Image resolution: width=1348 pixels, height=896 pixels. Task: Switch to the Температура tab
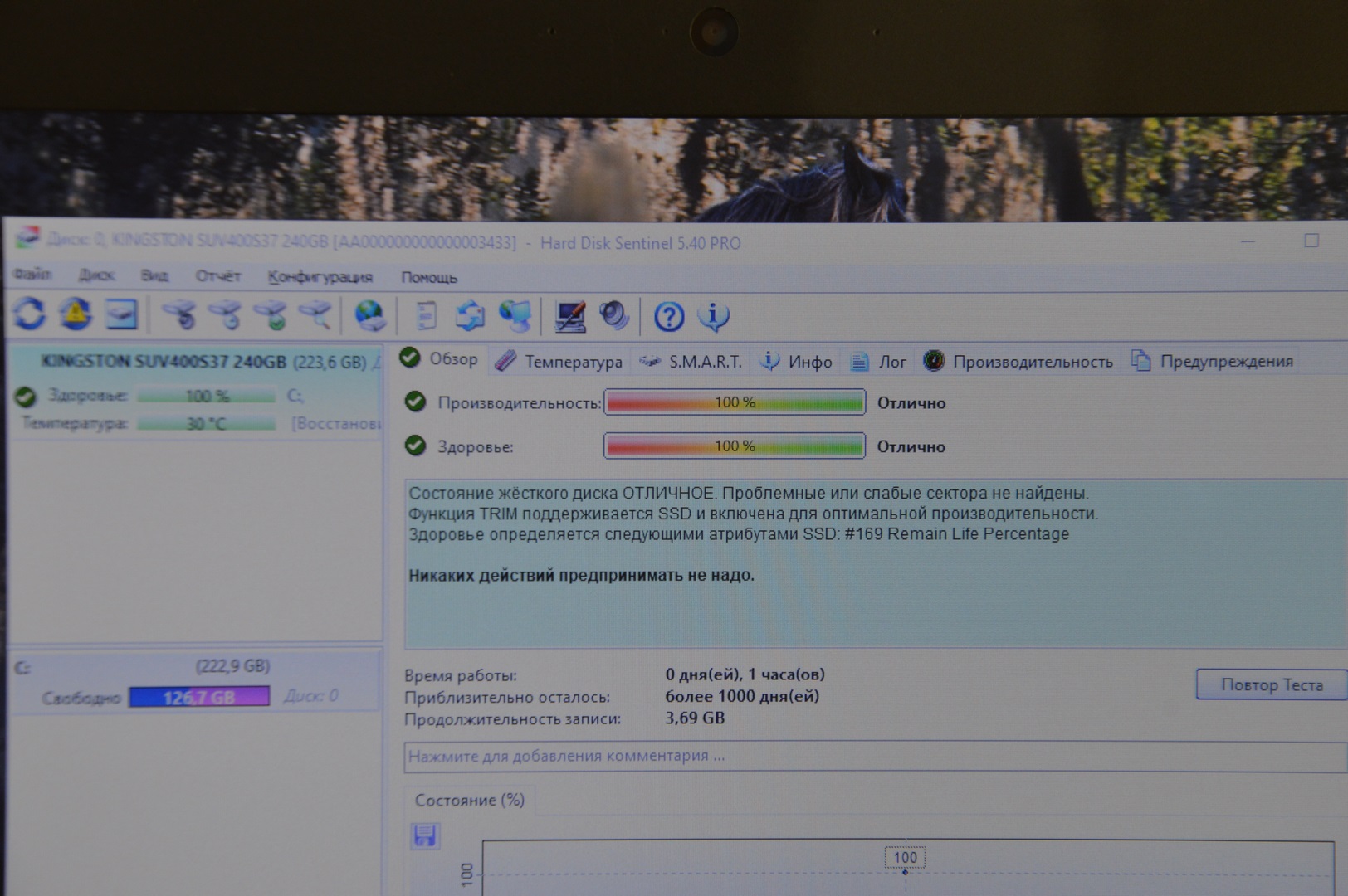559,362
